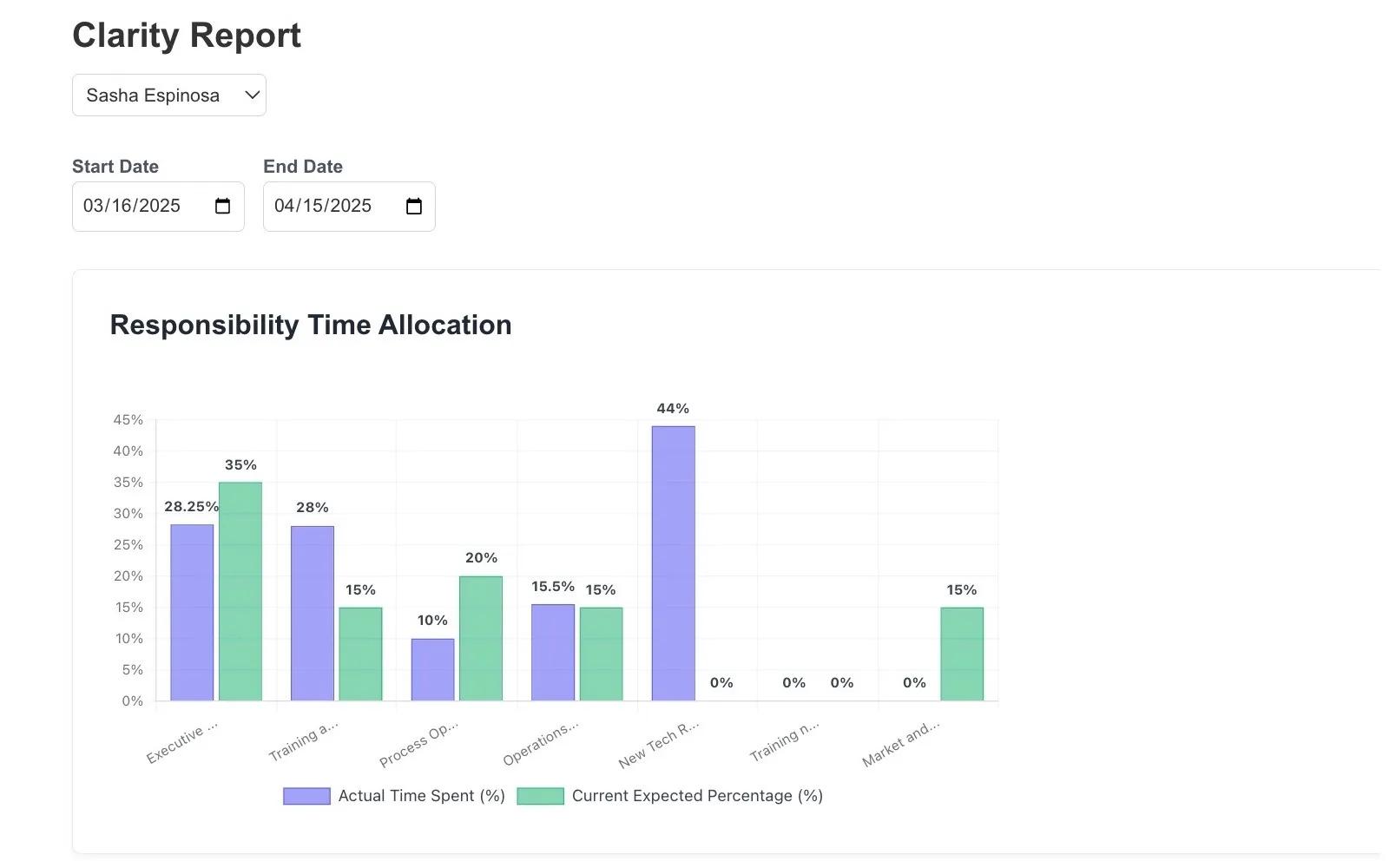The width and height of the screenshot is (1389, 868).
Task: Click the End Date input field
Action: 323,207
